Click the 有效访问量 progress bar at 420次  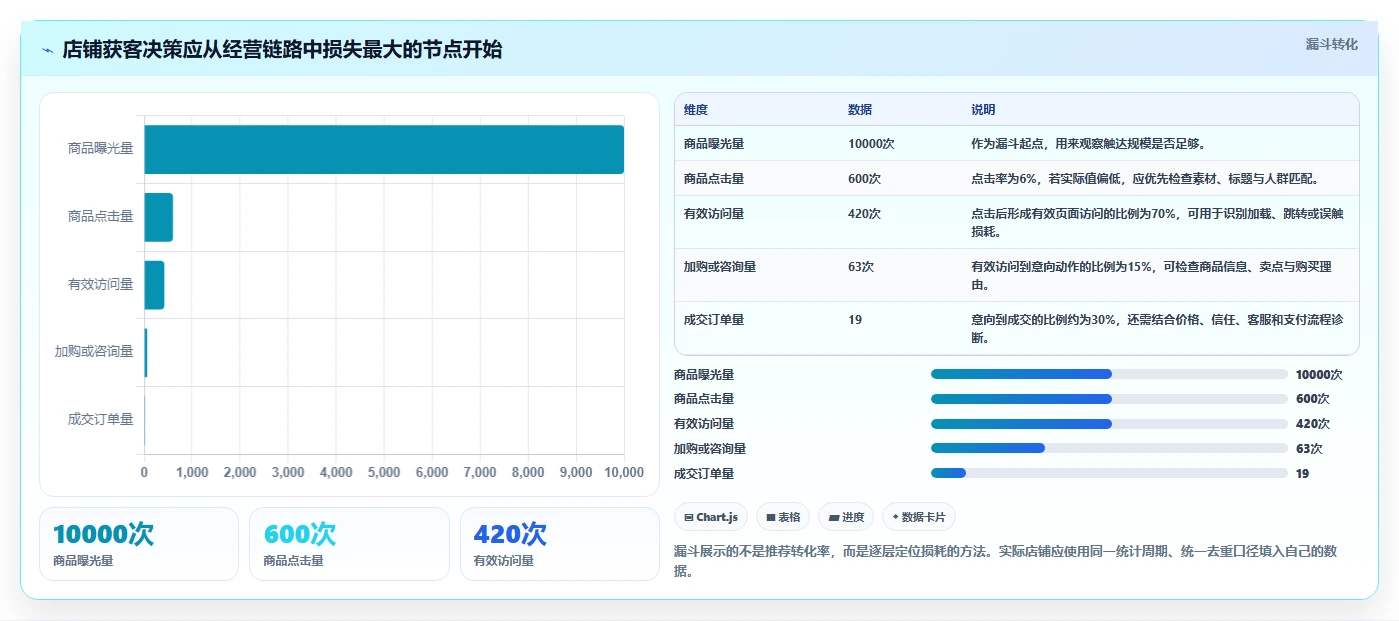(x=1109, y=424)
